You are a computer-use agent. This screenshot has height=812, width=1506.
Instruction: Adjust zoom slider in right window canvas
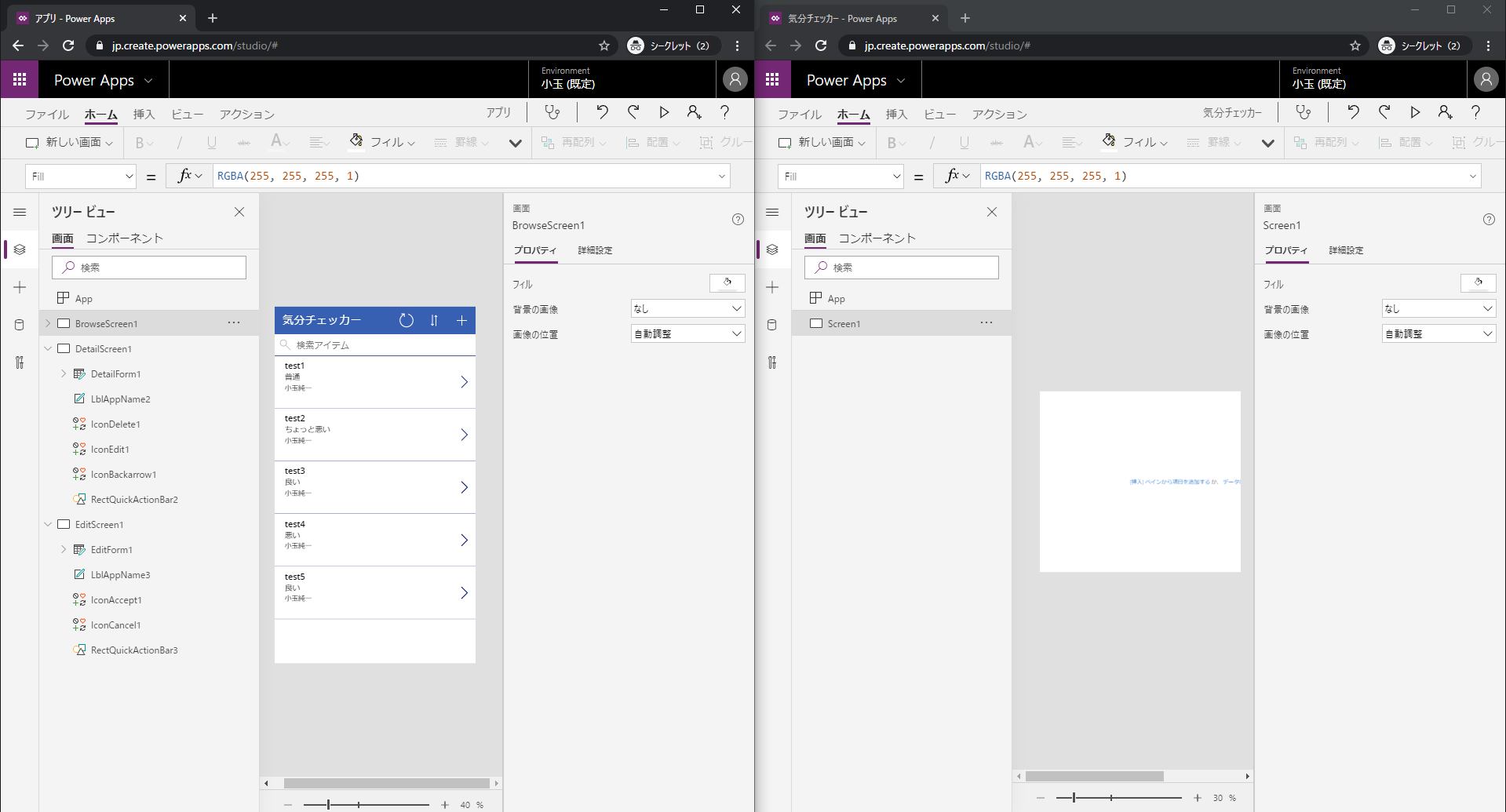coord(1119,798)
